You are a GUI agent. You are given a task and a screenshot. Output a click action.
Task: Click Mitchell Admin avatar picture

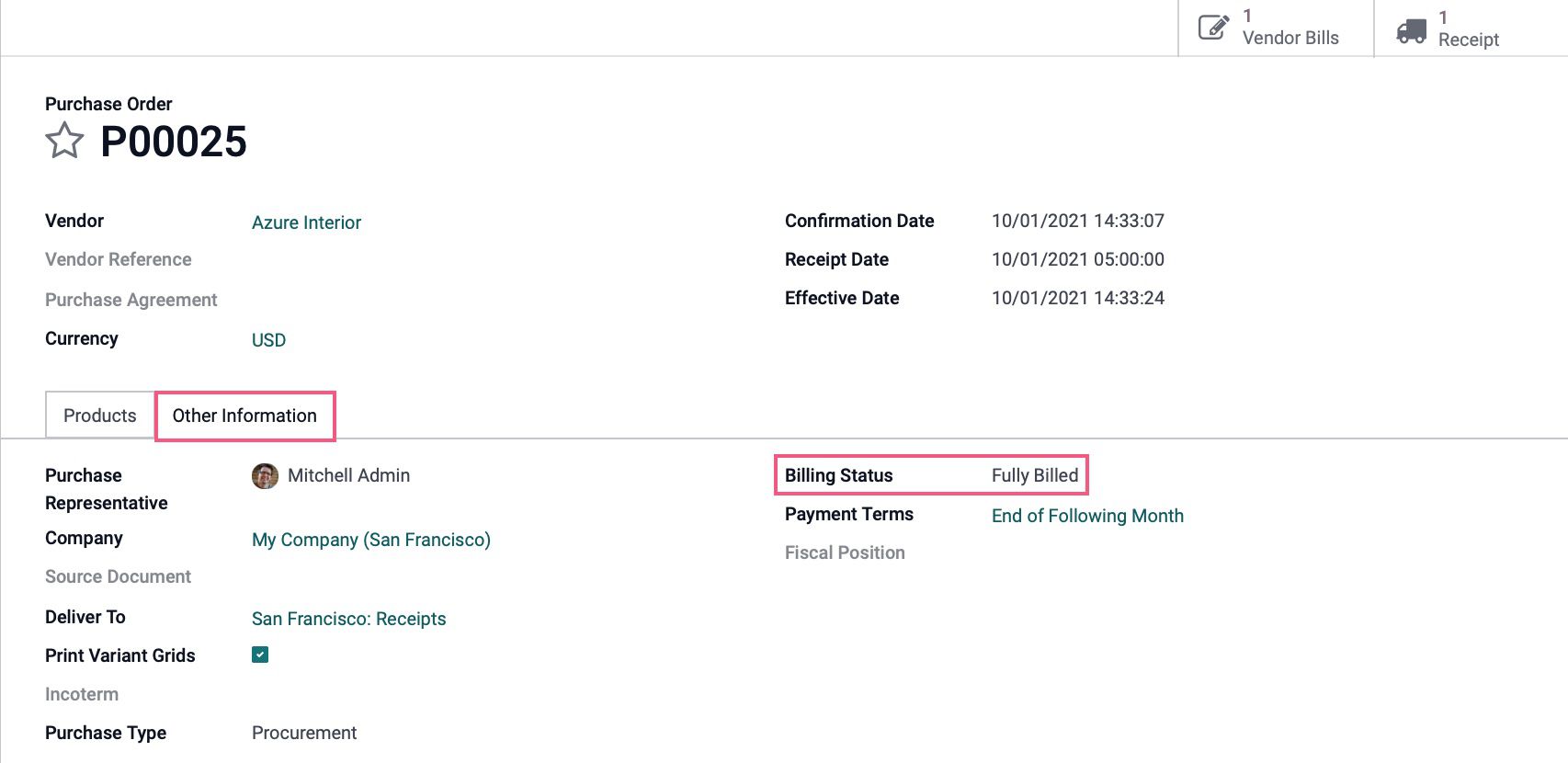coord(265,476)
